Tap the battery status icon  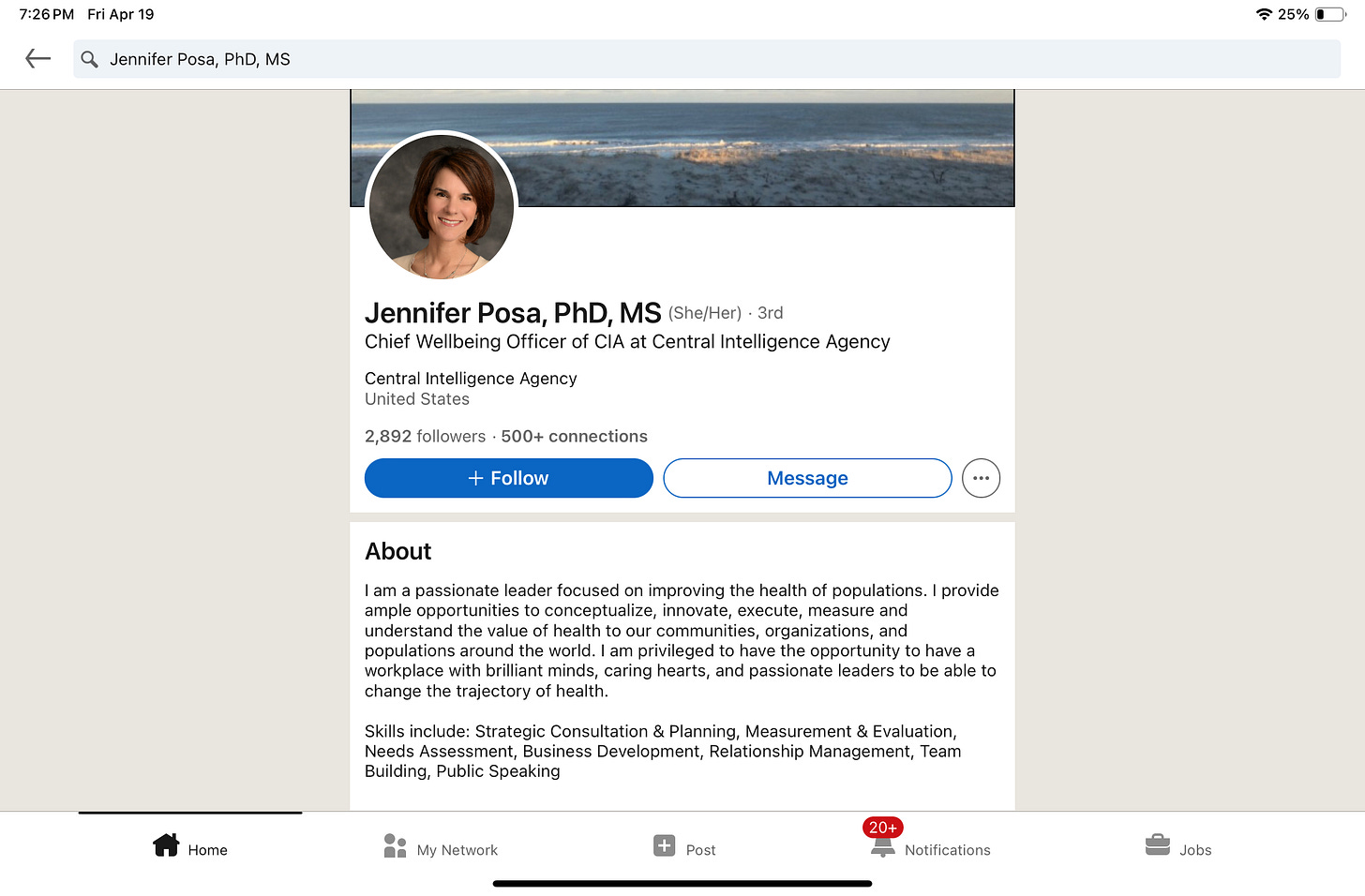[x=1330, y=14]
